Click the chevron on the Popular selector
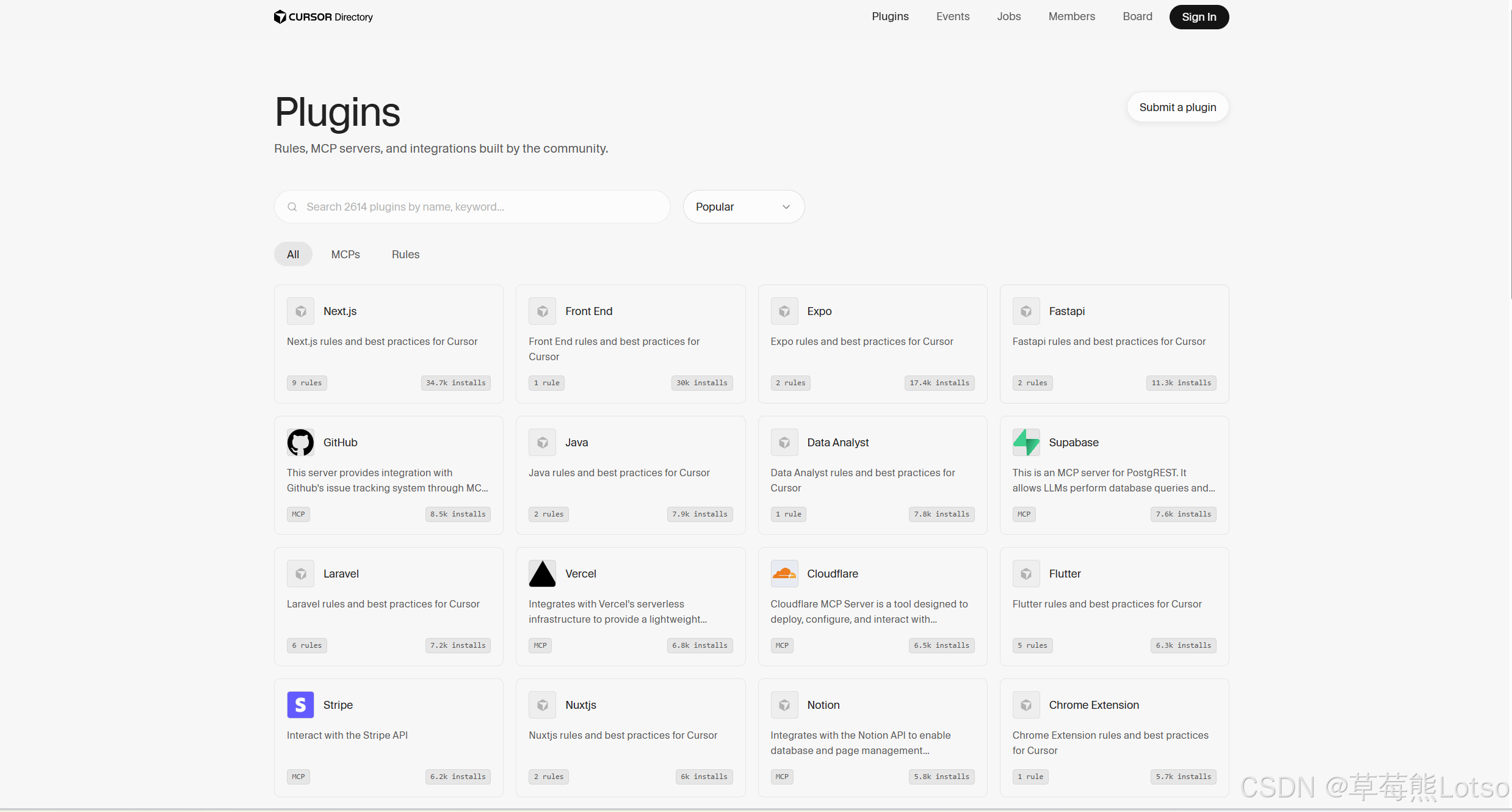Image resolution: width=1512 pixels, height=812 pixels. (x=786, y=207)
